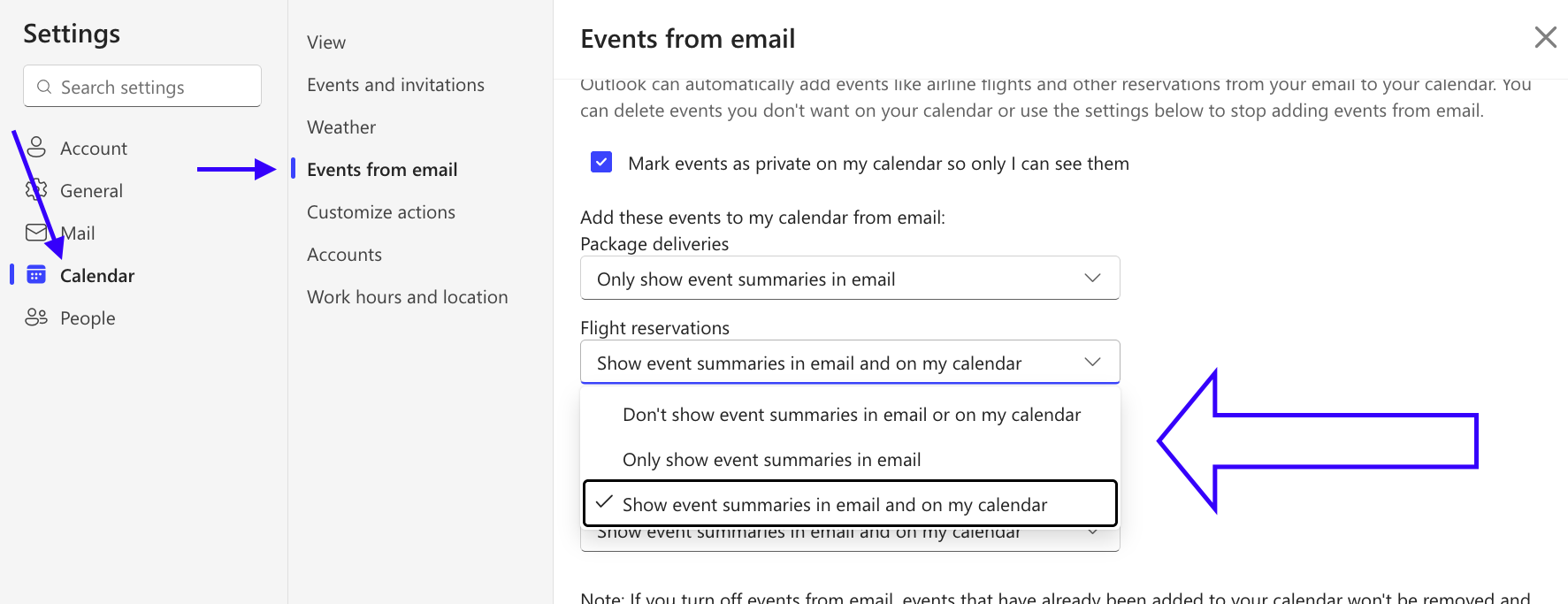1568x604 pixels.
Task: Open the Accounts calendar subsection
Action: coord(345,255)
